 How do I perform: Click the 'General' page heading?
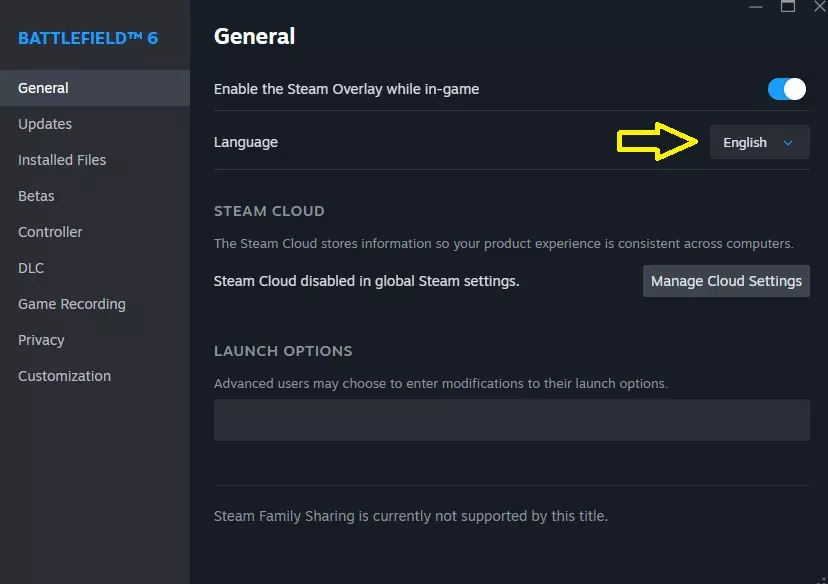(x=255, y=36)
